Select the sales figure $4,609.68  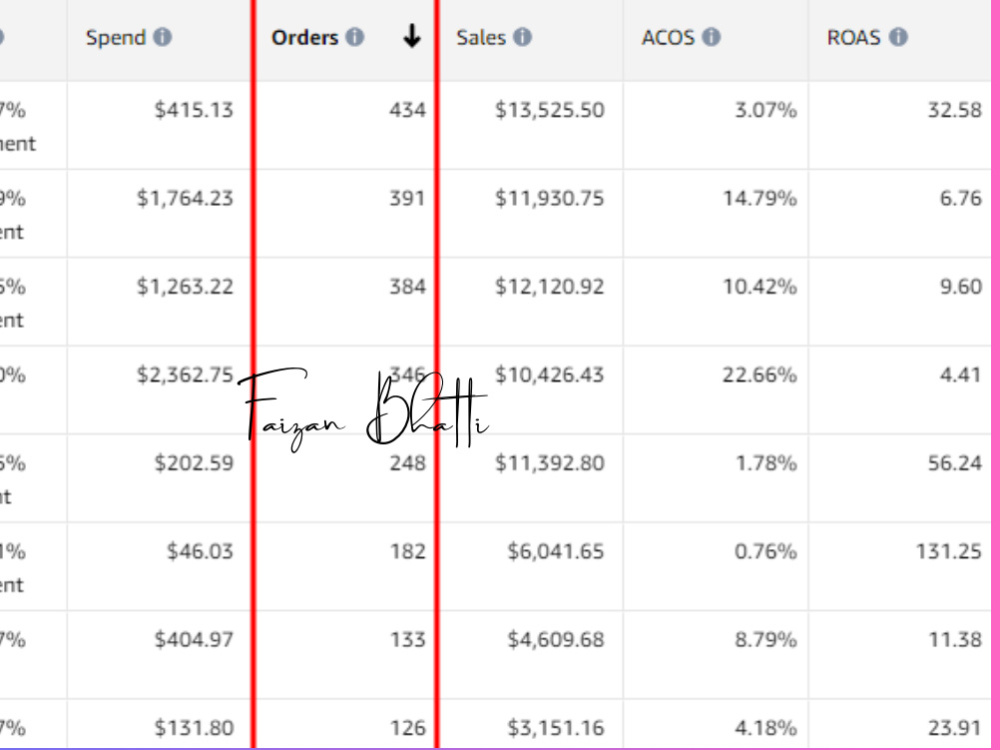point(555,639)
